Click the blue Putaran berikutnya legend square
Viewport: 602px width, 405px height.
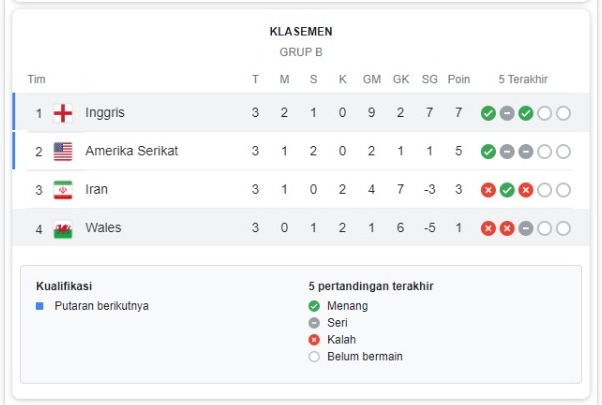pos(40,306)
